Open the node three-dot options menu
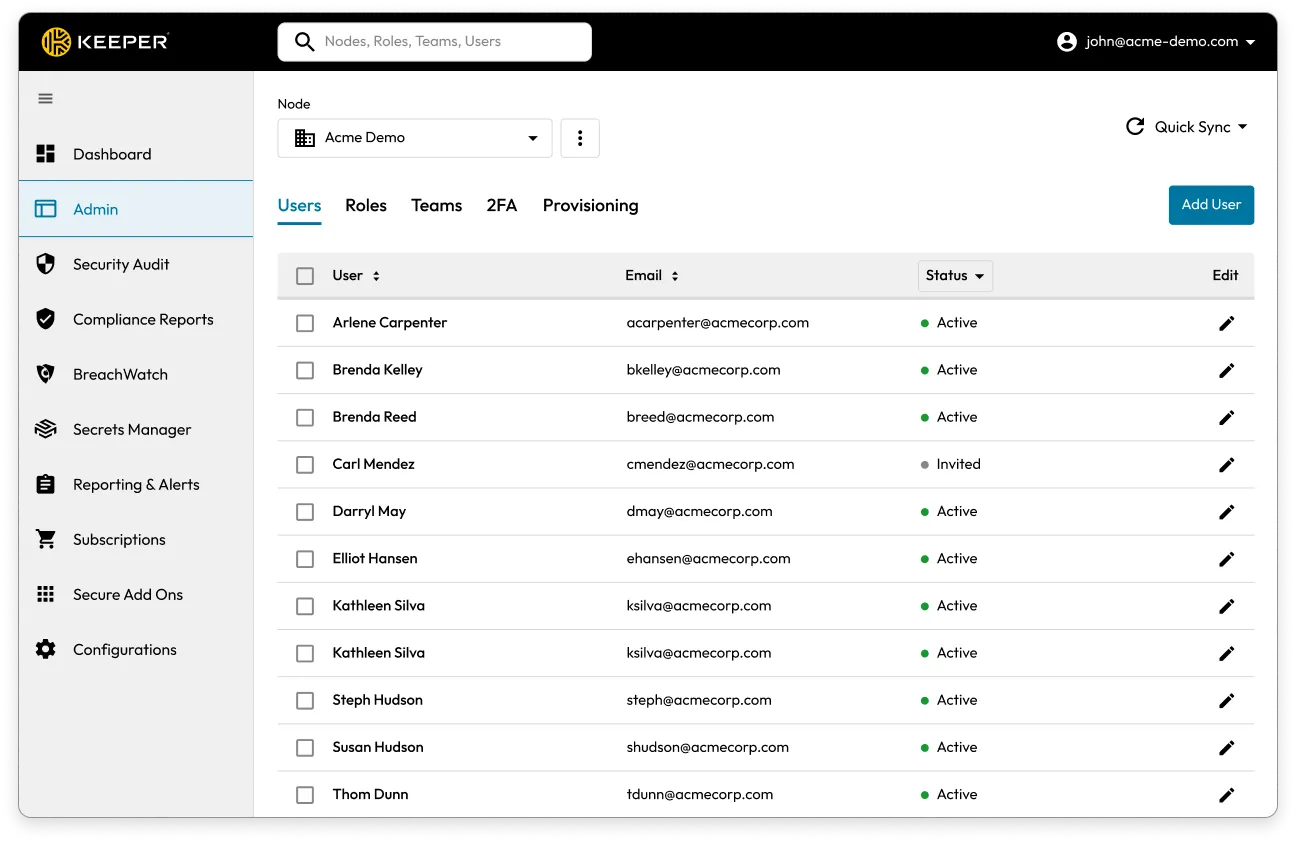 tap(580, 138)
